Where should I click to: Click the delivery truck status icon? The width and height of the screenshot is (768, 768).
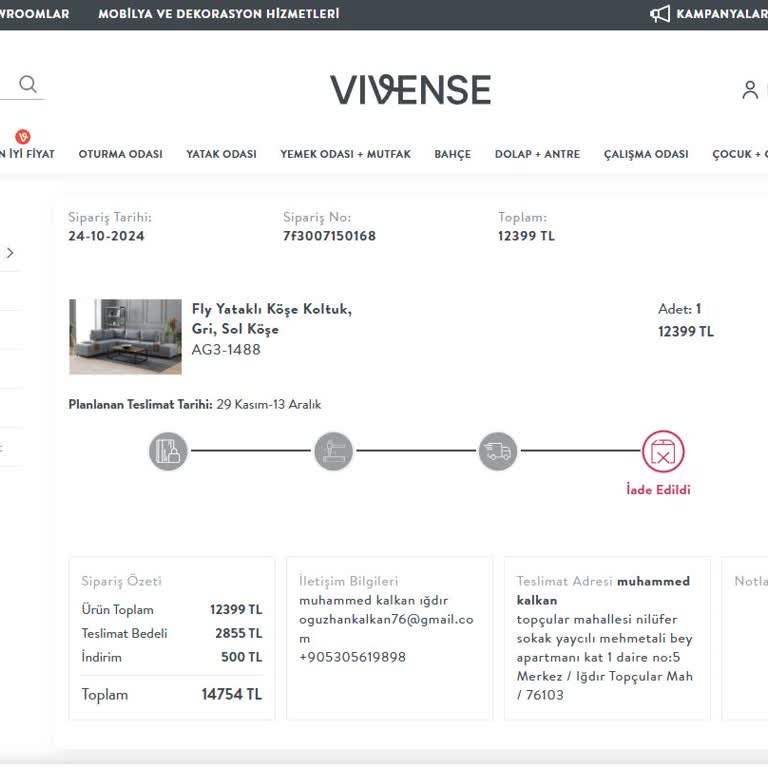click(x=498, y=451)
